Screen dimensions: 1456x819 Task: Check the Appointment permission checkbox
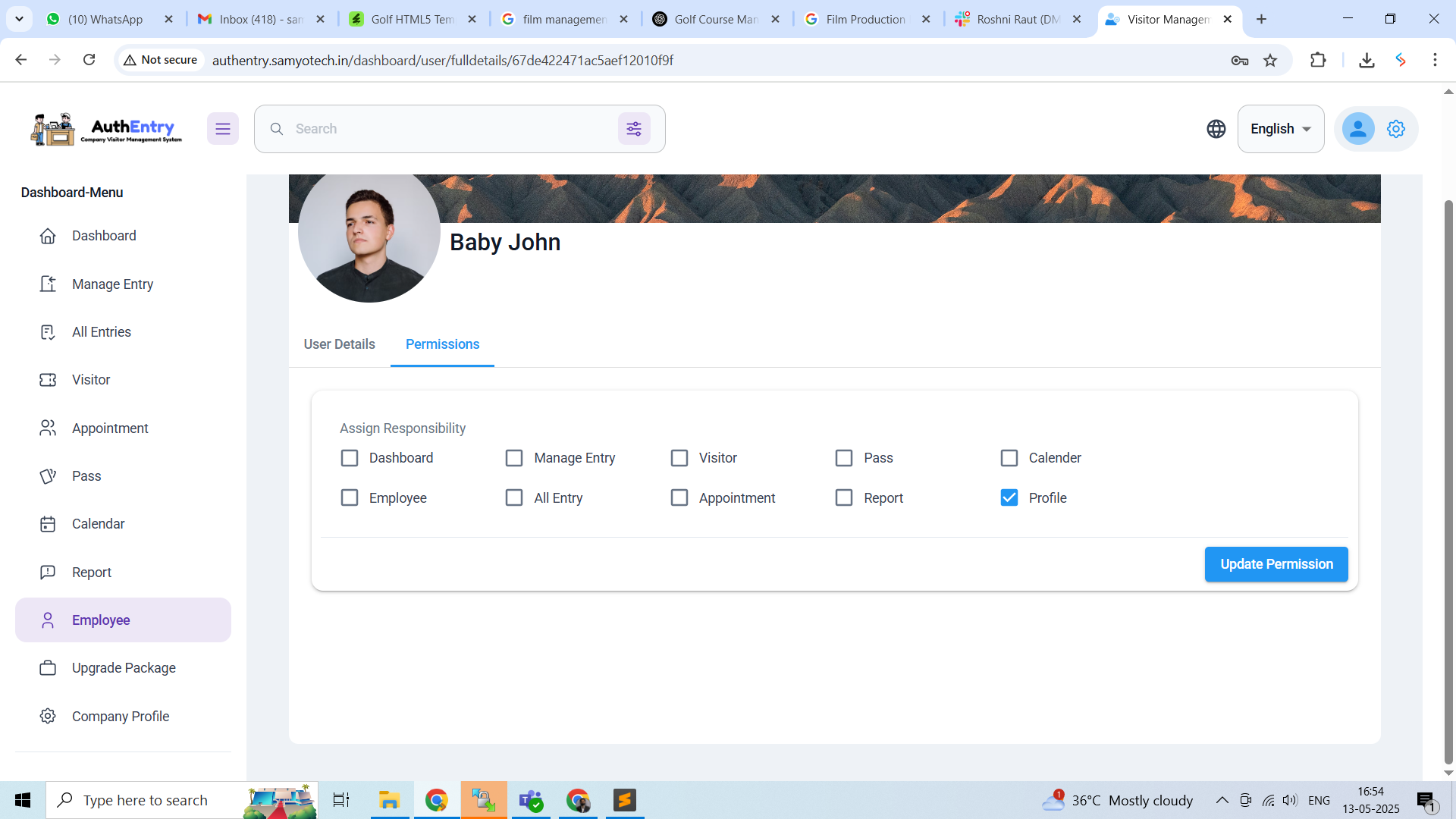click(679, 498)
